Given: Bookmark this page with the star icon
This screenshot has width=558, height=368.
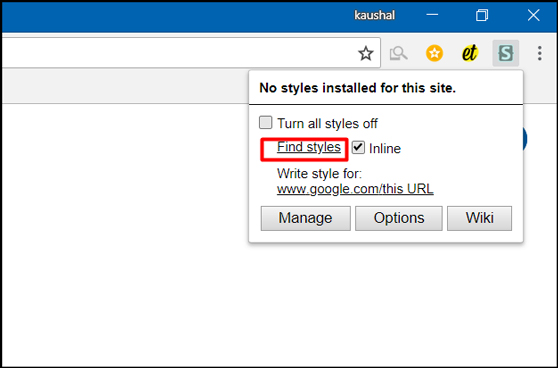Looking at the screenshot, I should (x=365, y=53).
